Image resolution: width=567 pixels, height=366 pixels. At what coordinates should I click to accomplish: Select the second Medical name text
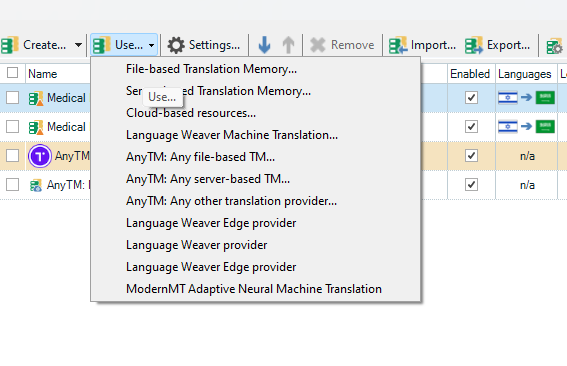[66, 127]
